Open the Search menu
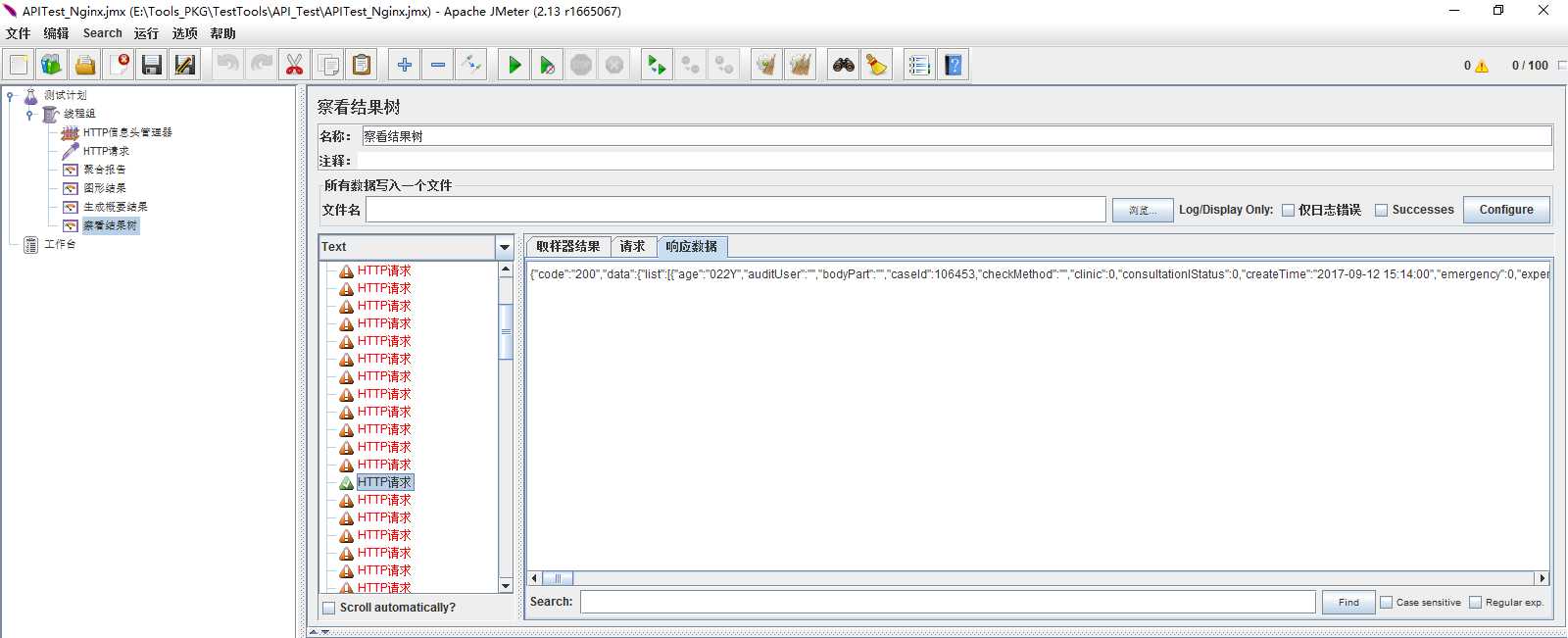This screenshot has height=638, width=1568. click(103, 33)
